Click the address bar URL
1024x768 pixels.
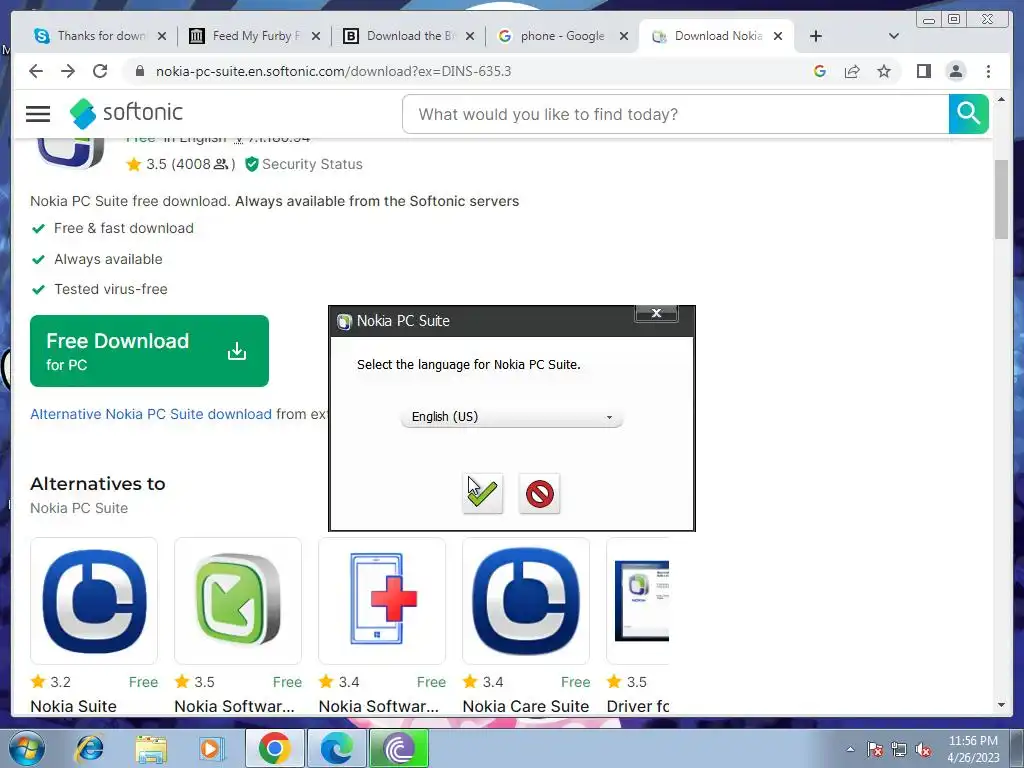tap(333, 71)
